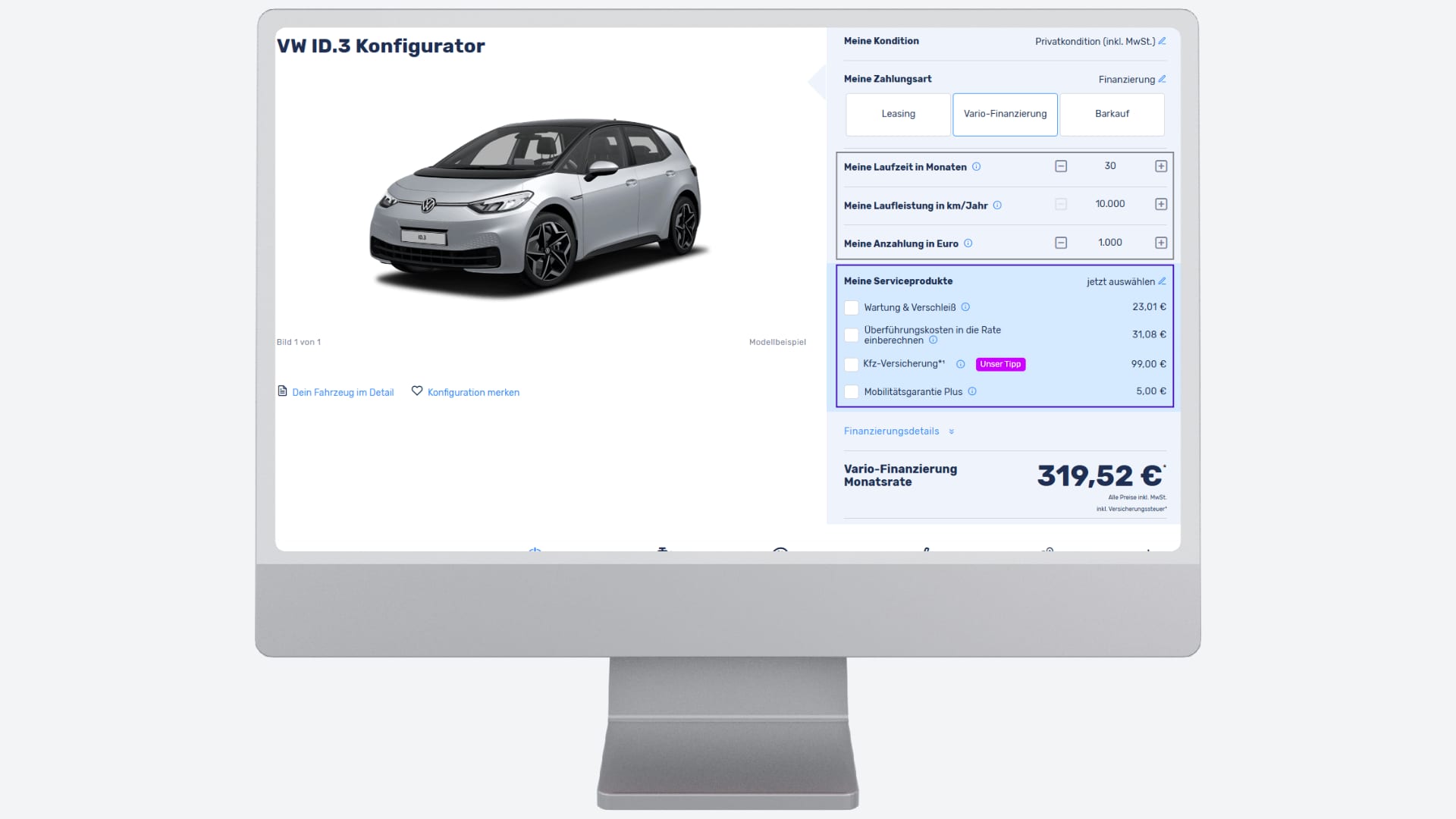This screenshot has width=1456, height=819.
Task: Enable Mobilitätsgarantie Plus checkbox
Action: 852,392
